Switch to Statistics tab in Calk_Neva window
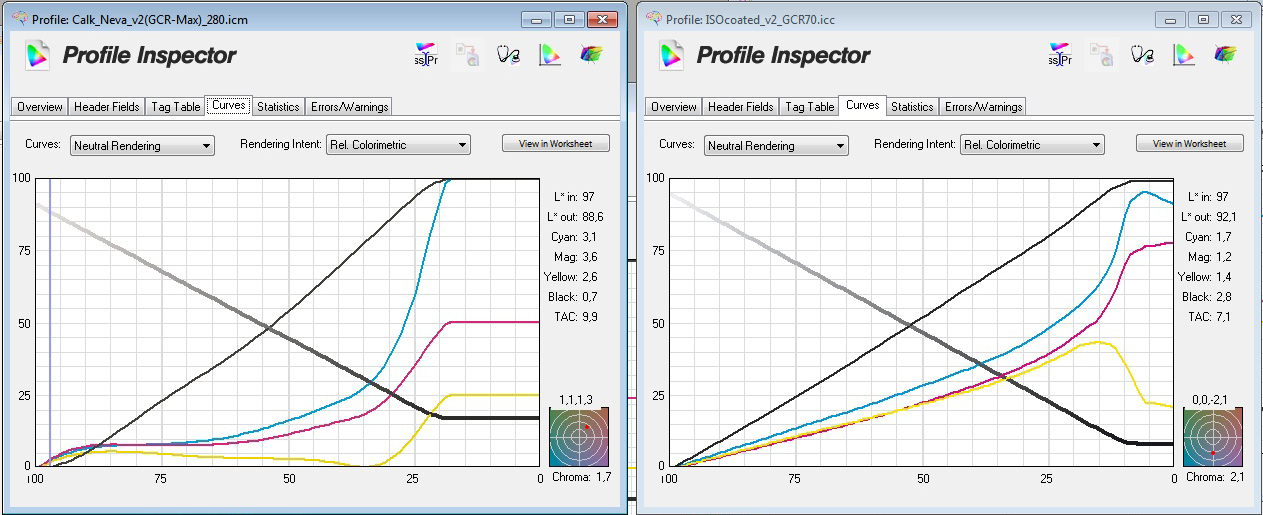The width and height of the screenshot is (1263, 515). click(278, 107)
